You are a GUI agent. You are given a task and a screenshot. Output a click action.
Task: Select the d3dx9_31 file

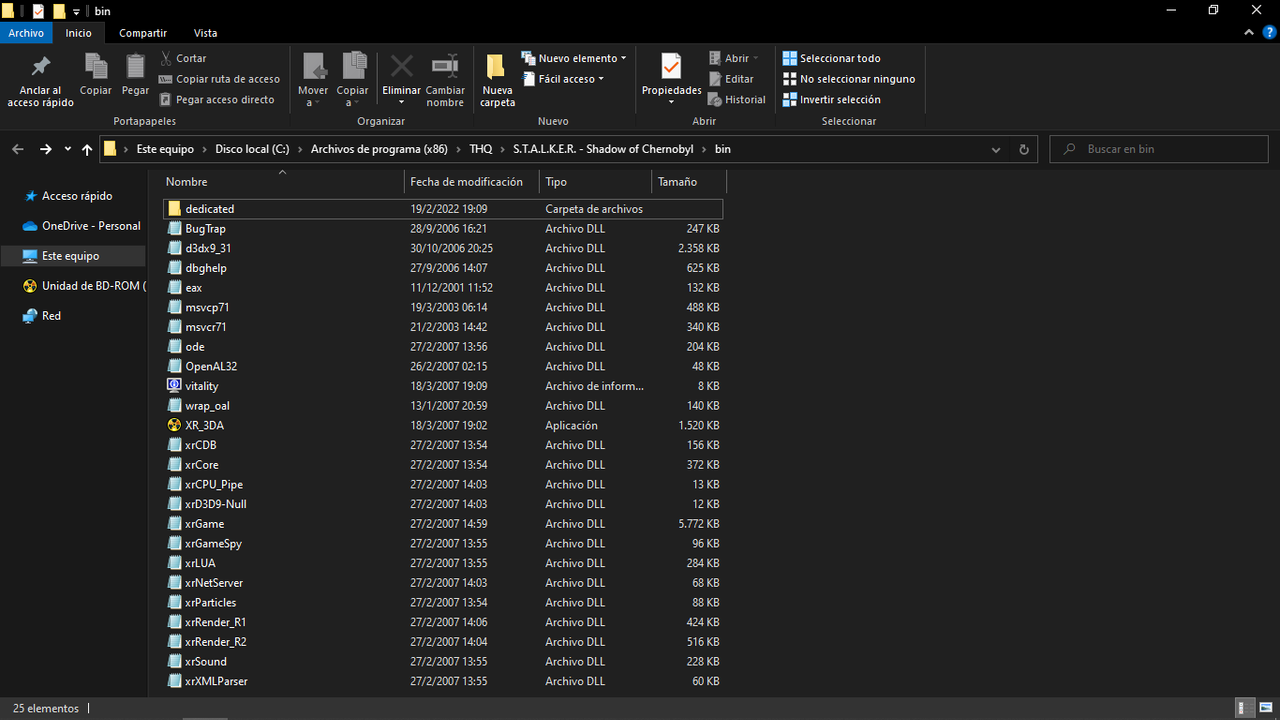(x=442, y=248)
